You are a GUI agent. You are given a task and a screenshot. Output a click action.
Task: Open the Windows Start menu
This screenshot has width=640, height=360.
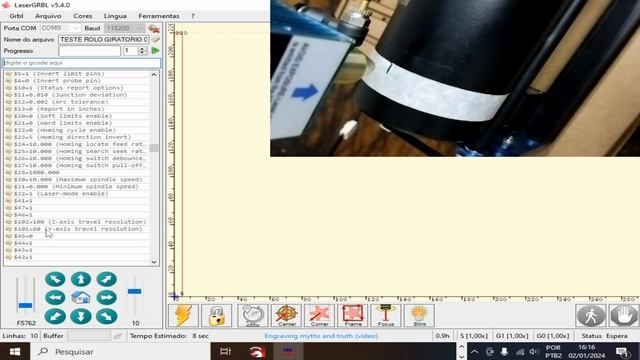pos(15,351)
